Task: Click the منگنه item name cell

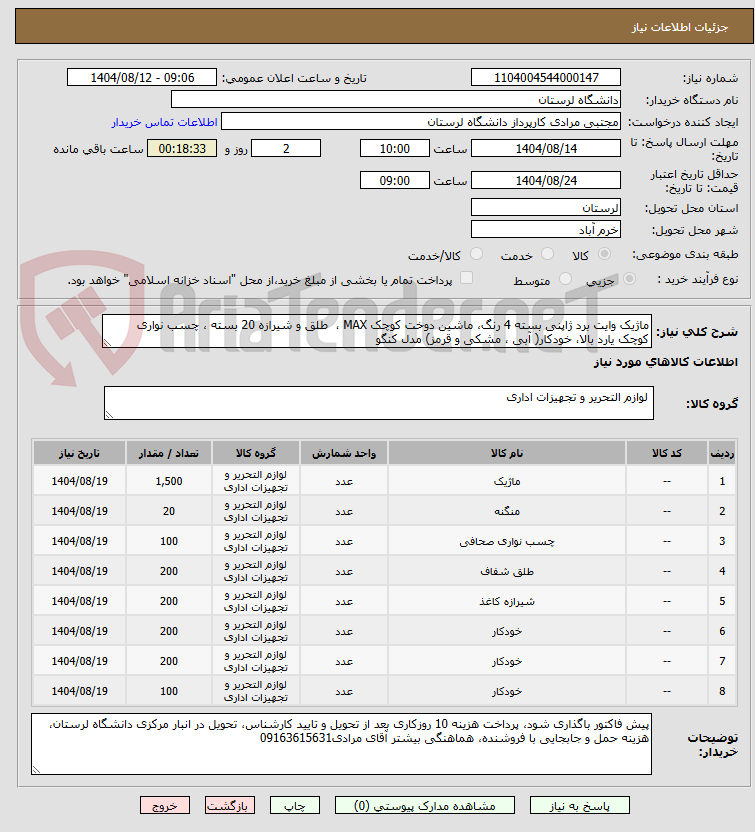Action: [507, 511]
